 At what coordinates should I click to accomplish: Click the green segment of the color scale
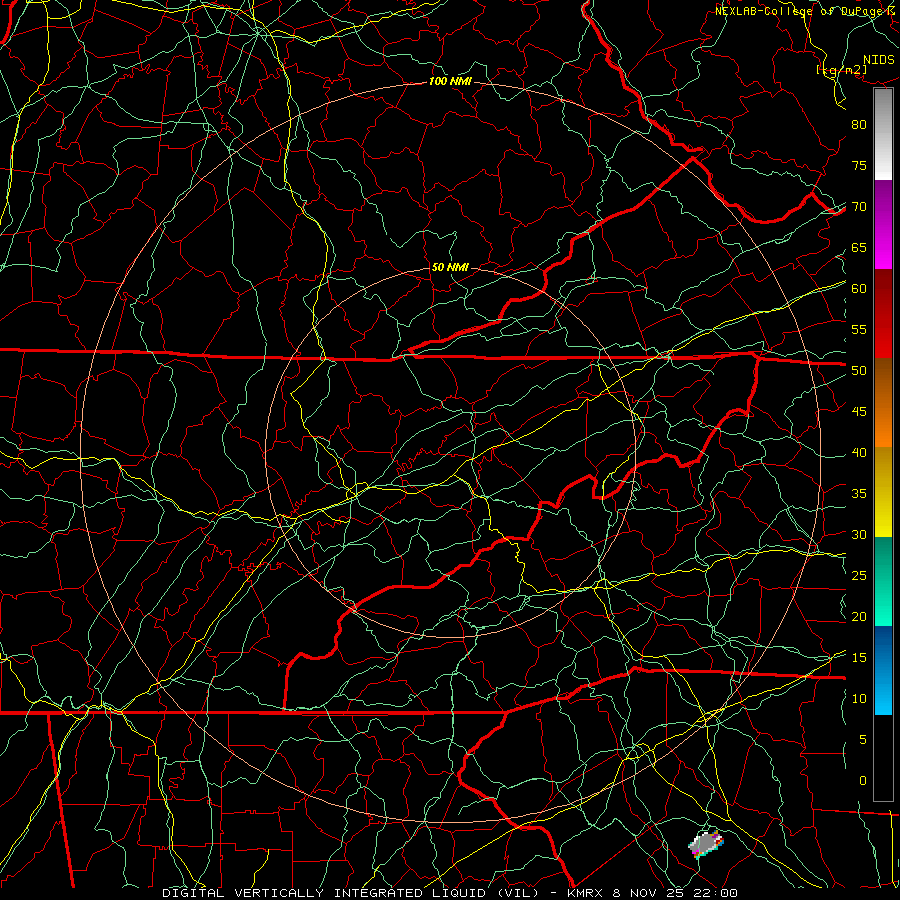883,581
